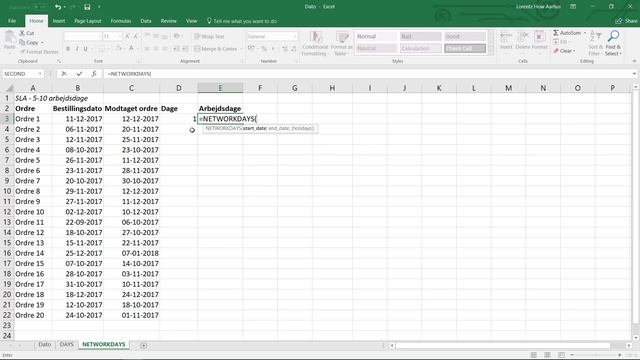640x360 pixels.
Task: Open the General number format dropdown
Action: (x=295, y=37)
